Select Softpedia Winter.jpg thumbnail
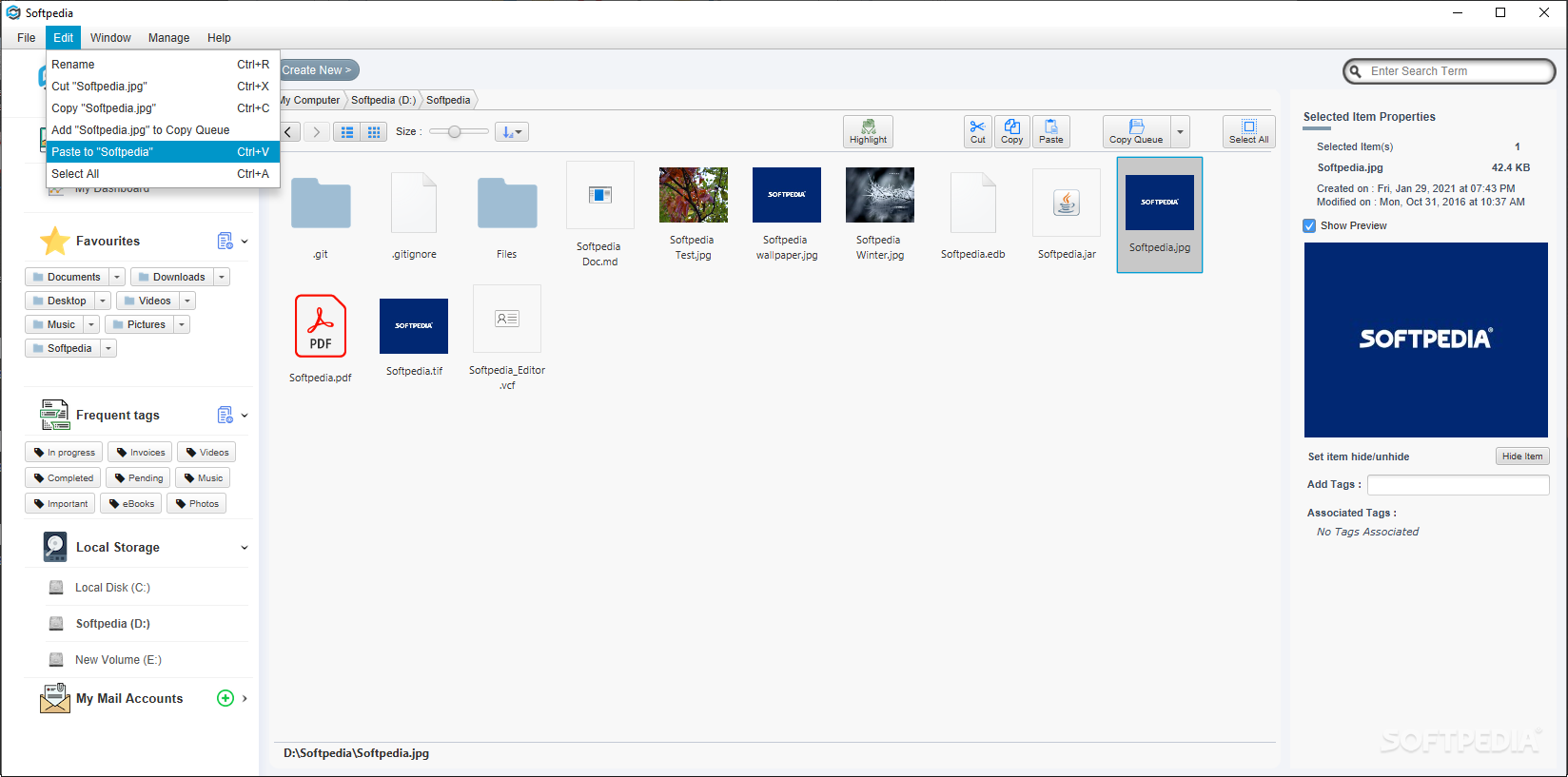1568x777 pixels. 879,213
